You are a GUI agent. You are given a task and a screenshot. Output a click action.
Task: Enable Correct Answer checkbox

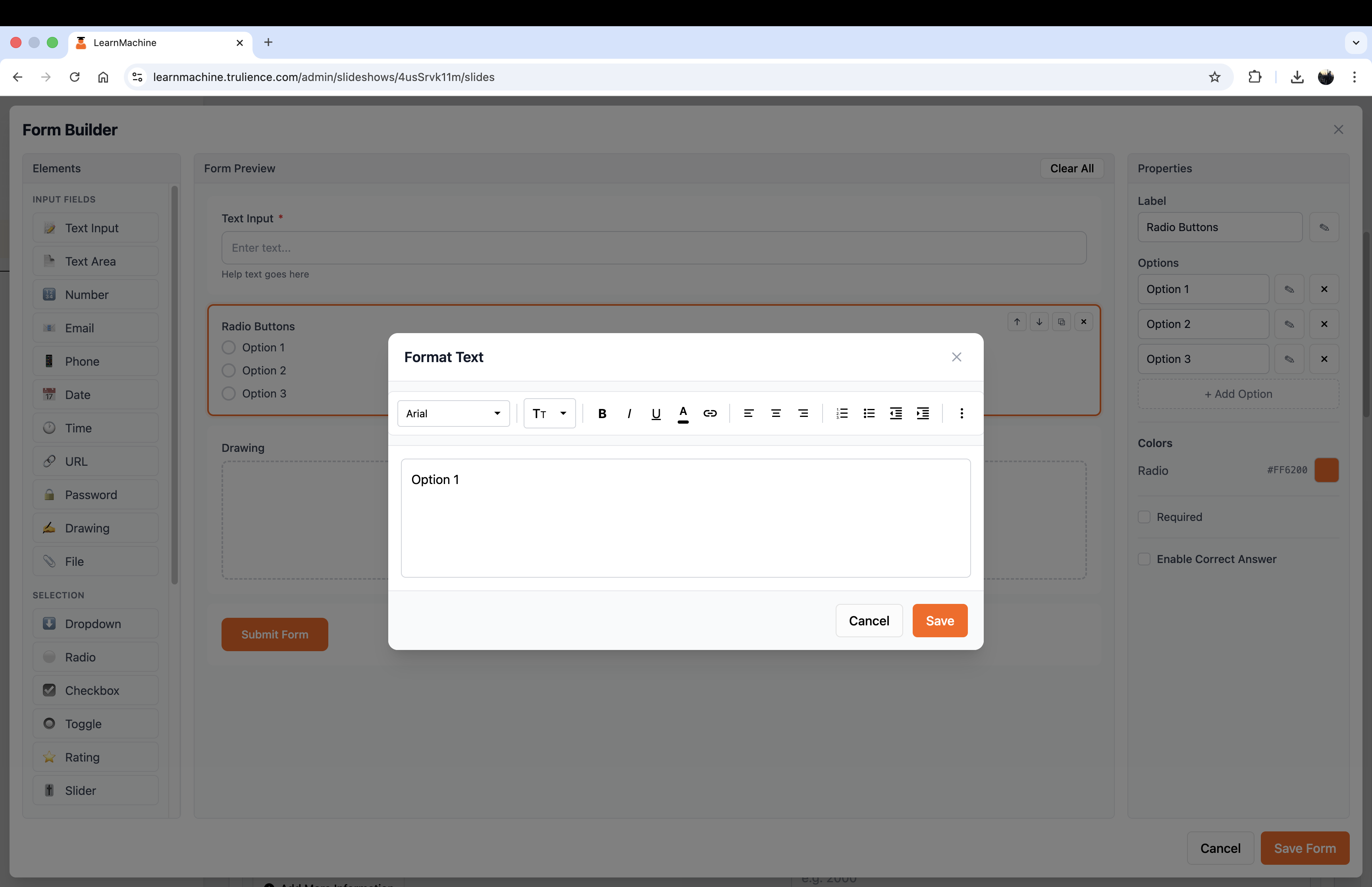tap(1144, 559)
